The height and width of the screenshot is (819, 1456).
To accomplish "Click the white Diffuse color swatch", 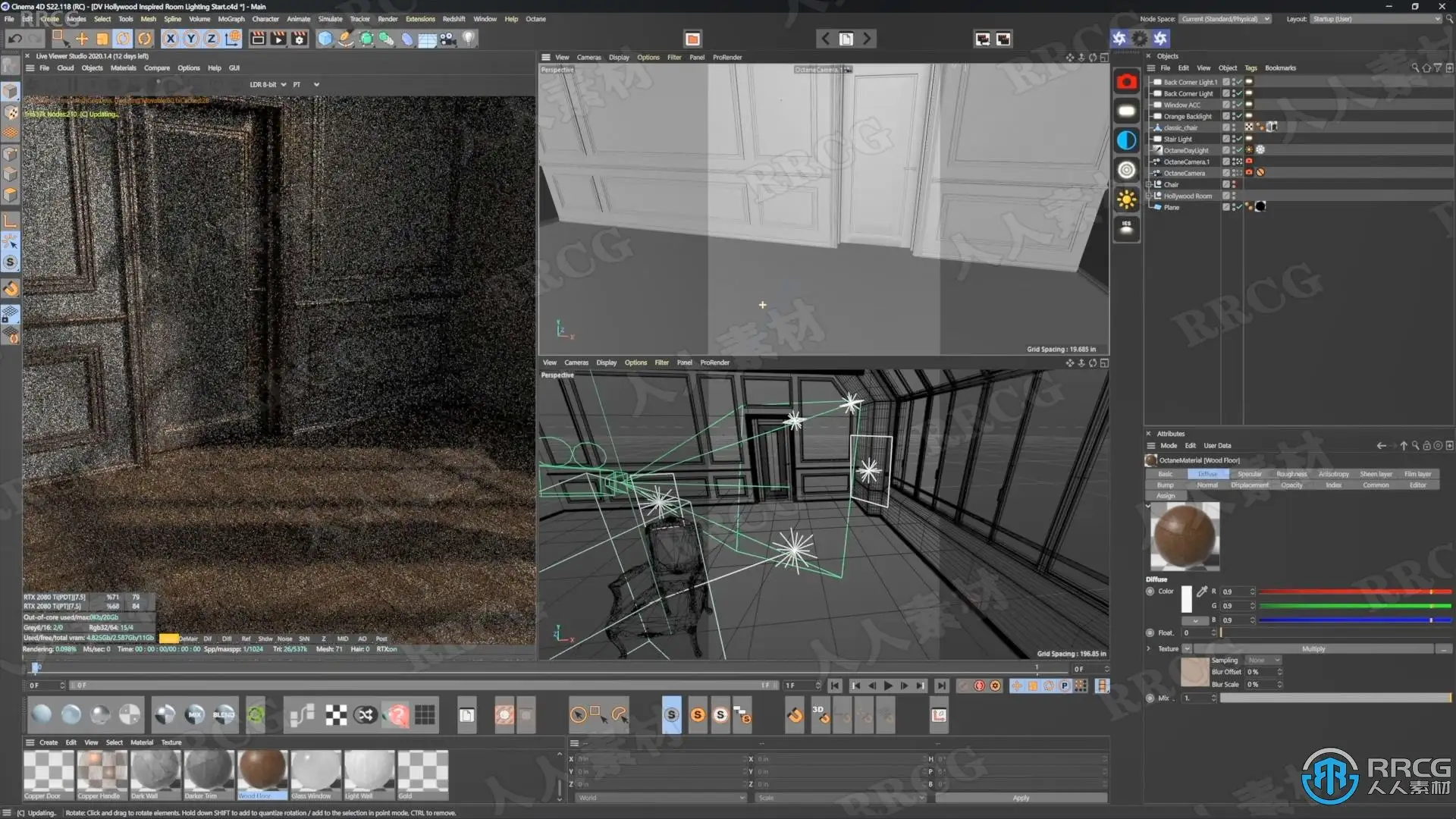I will tap(1186, 599).
